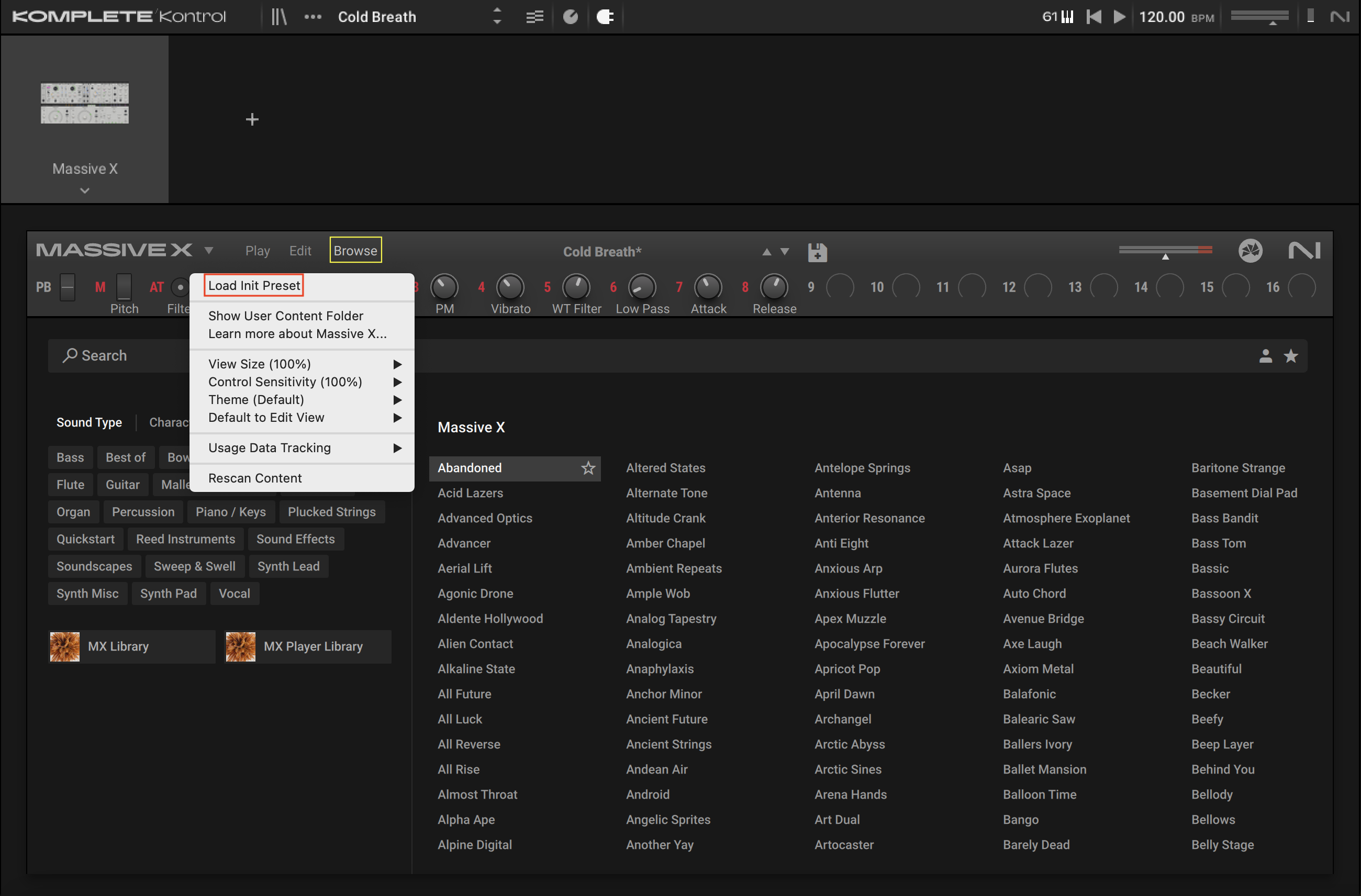The width and height of the screenshot is (1361, 896).
Task: Toggle the plug-in view icon in header
Action: tap(605, 17)
